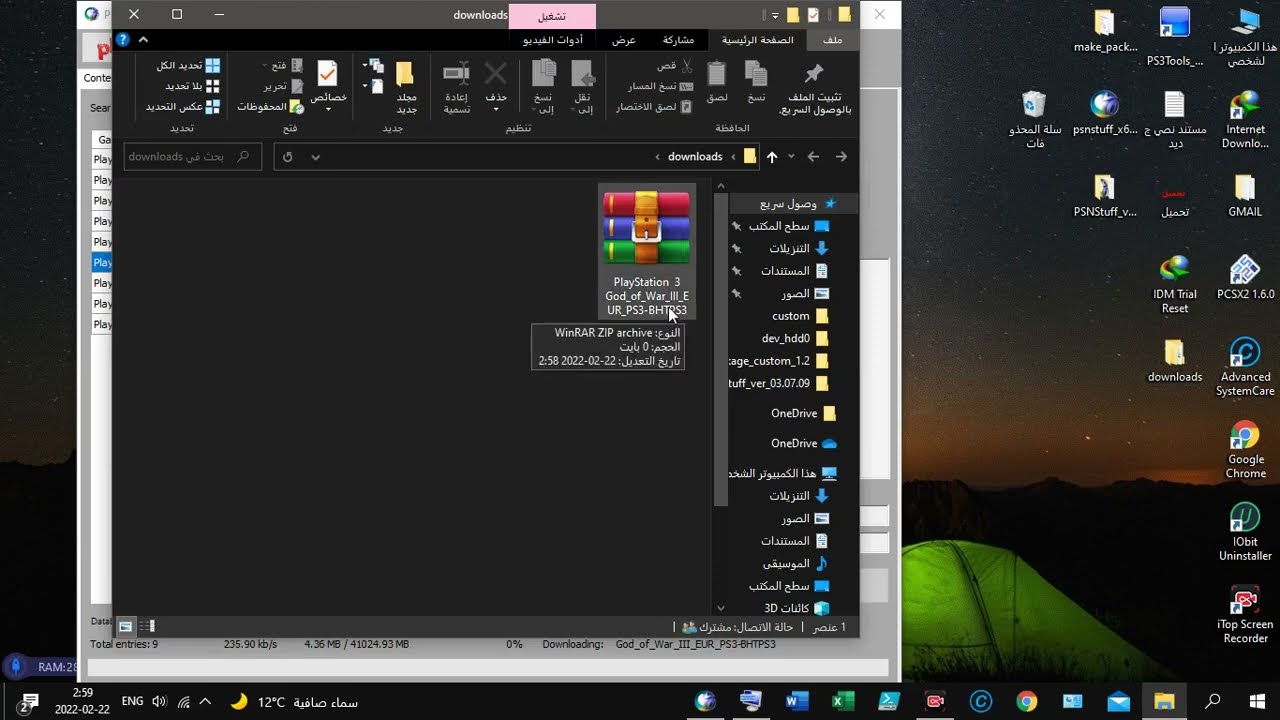Click the pink Play (تشغيل) contextual tab
This screenshot has height=720, width=1280.
click(552, 16)
